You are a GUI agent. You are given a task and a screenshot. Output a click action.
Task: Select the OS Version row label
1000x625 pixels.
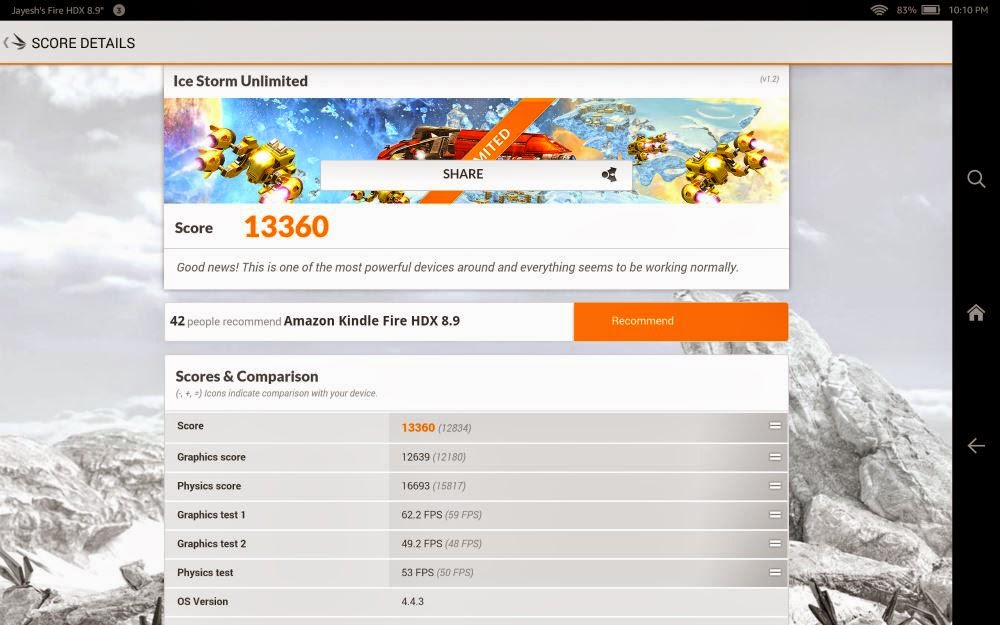pos(203,601)
